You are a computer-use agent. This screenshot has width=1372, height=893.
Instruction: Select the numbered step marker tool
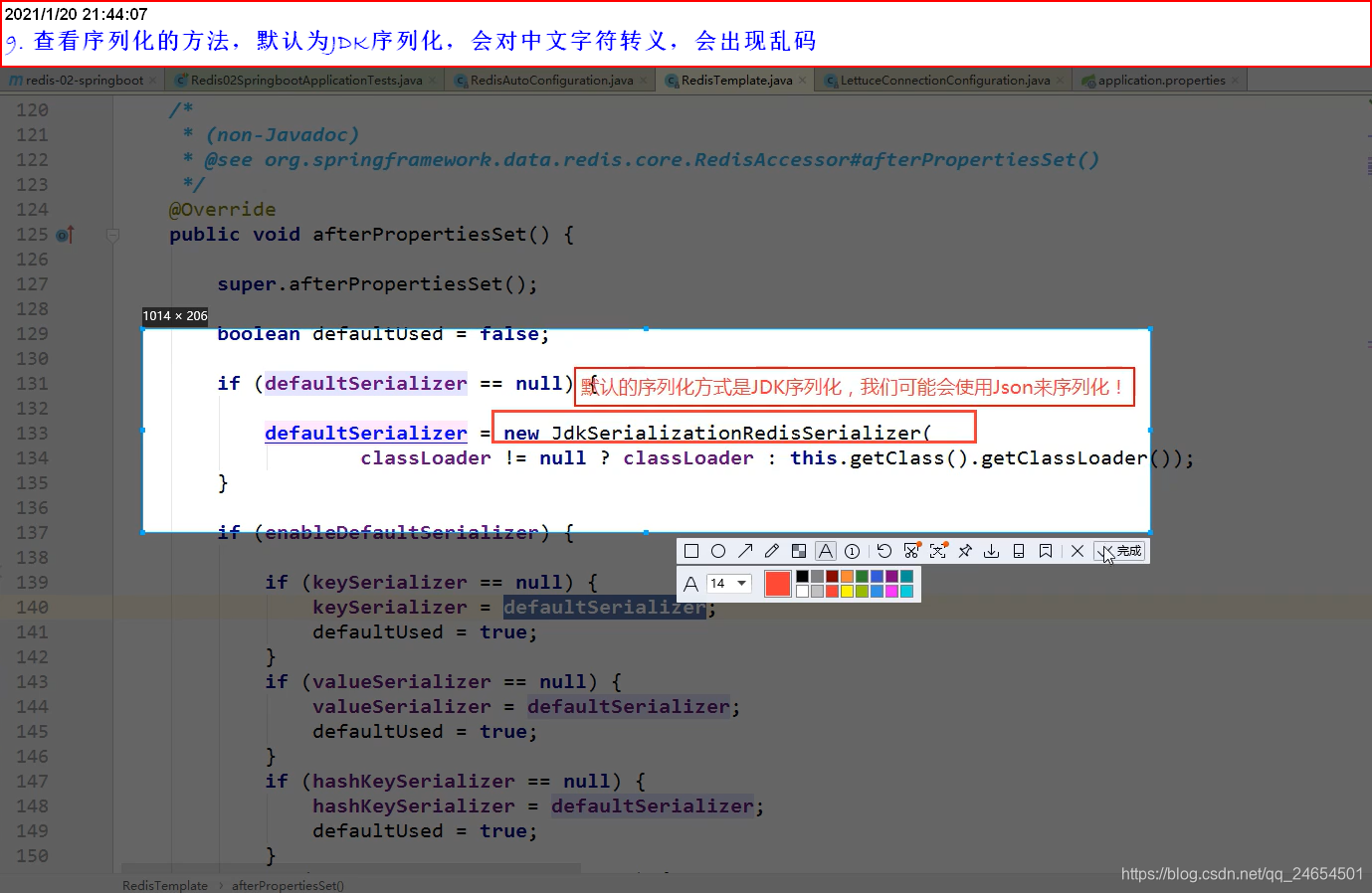pyautogui.click(x=853, y=551)
